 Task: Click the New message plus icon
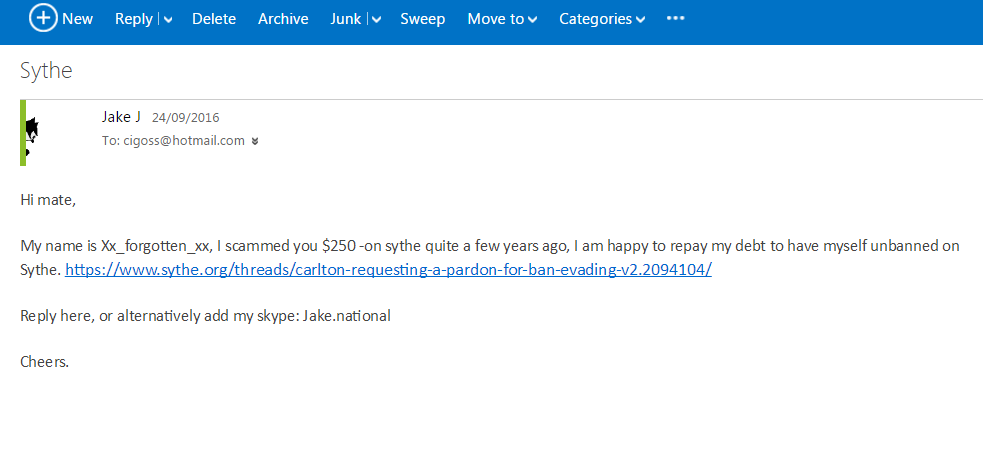point(43,18)
